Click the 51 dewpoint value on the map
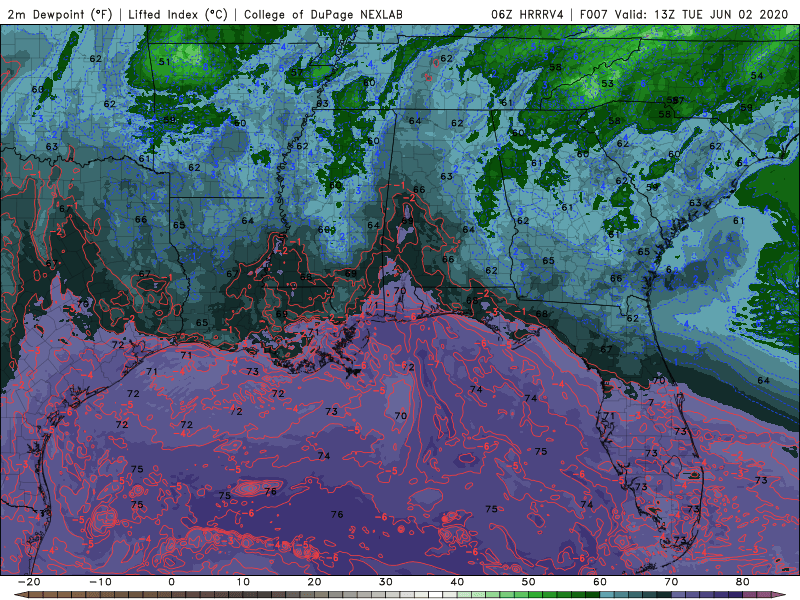Viewport: 800px width, 600px height. click(x=164, y=62)
